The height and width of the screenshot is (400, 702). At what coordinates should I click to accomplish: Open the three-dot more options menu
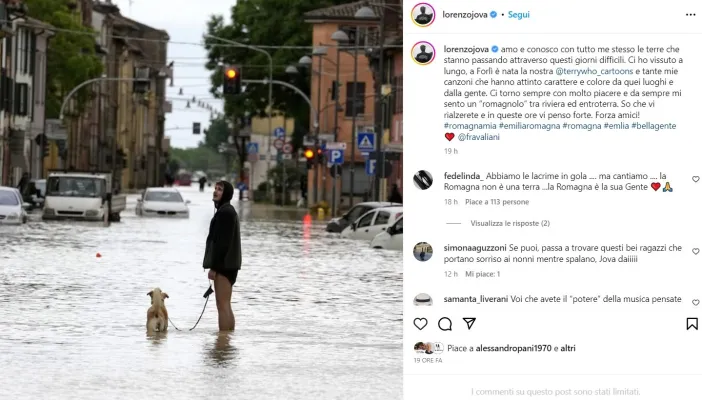click(690, 15)
